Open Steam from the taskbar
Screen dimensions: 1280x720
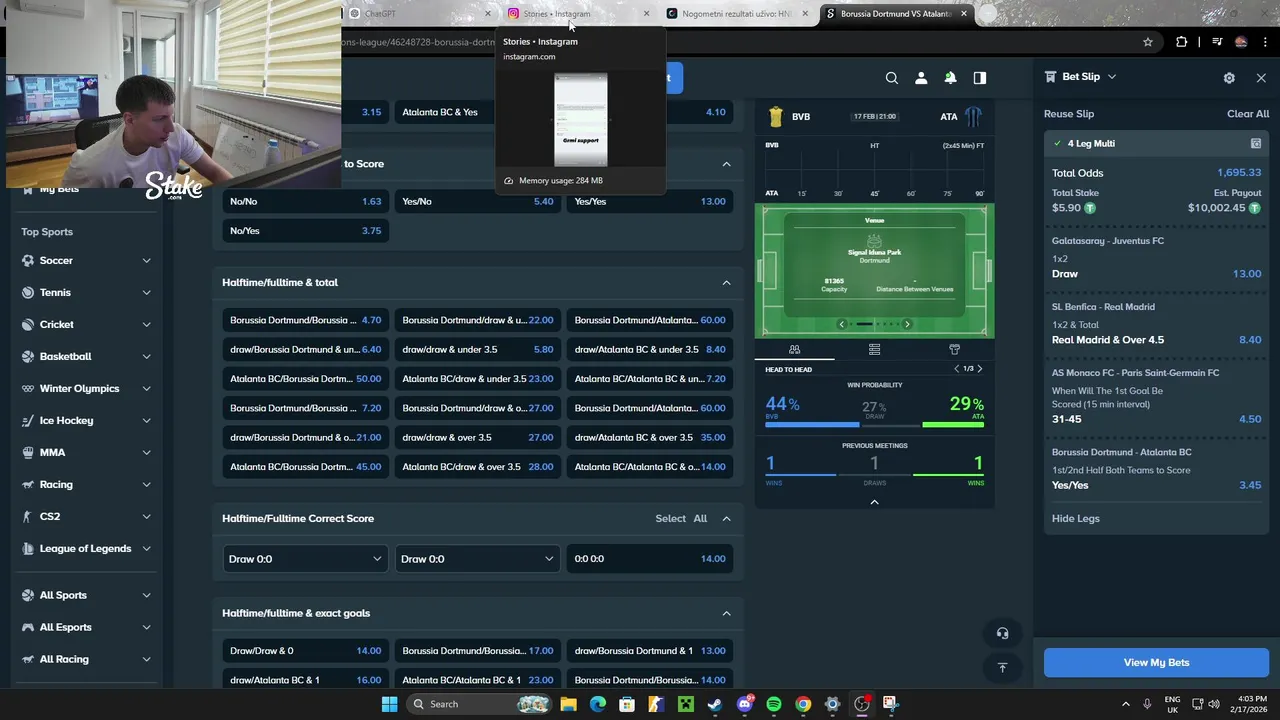coord(715,704)
